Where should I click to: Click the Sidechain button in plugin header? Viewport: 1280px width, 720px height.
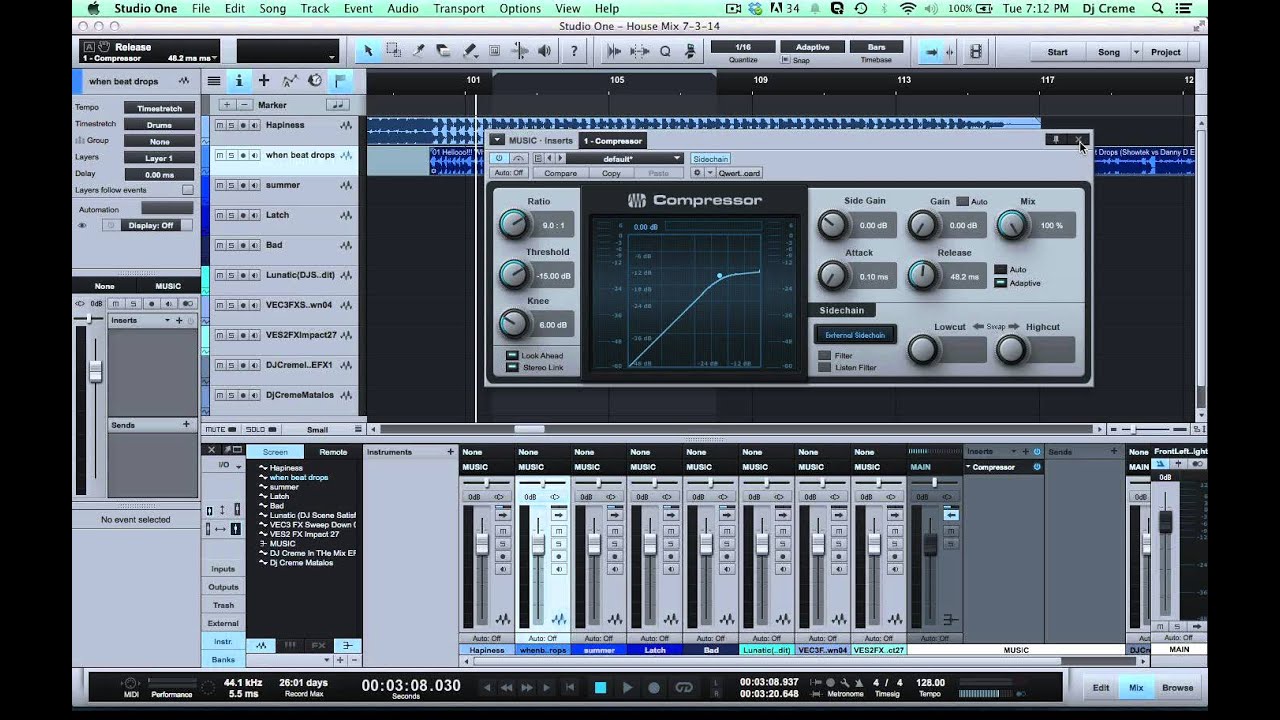pyautogui.click(x=711, y=158)
